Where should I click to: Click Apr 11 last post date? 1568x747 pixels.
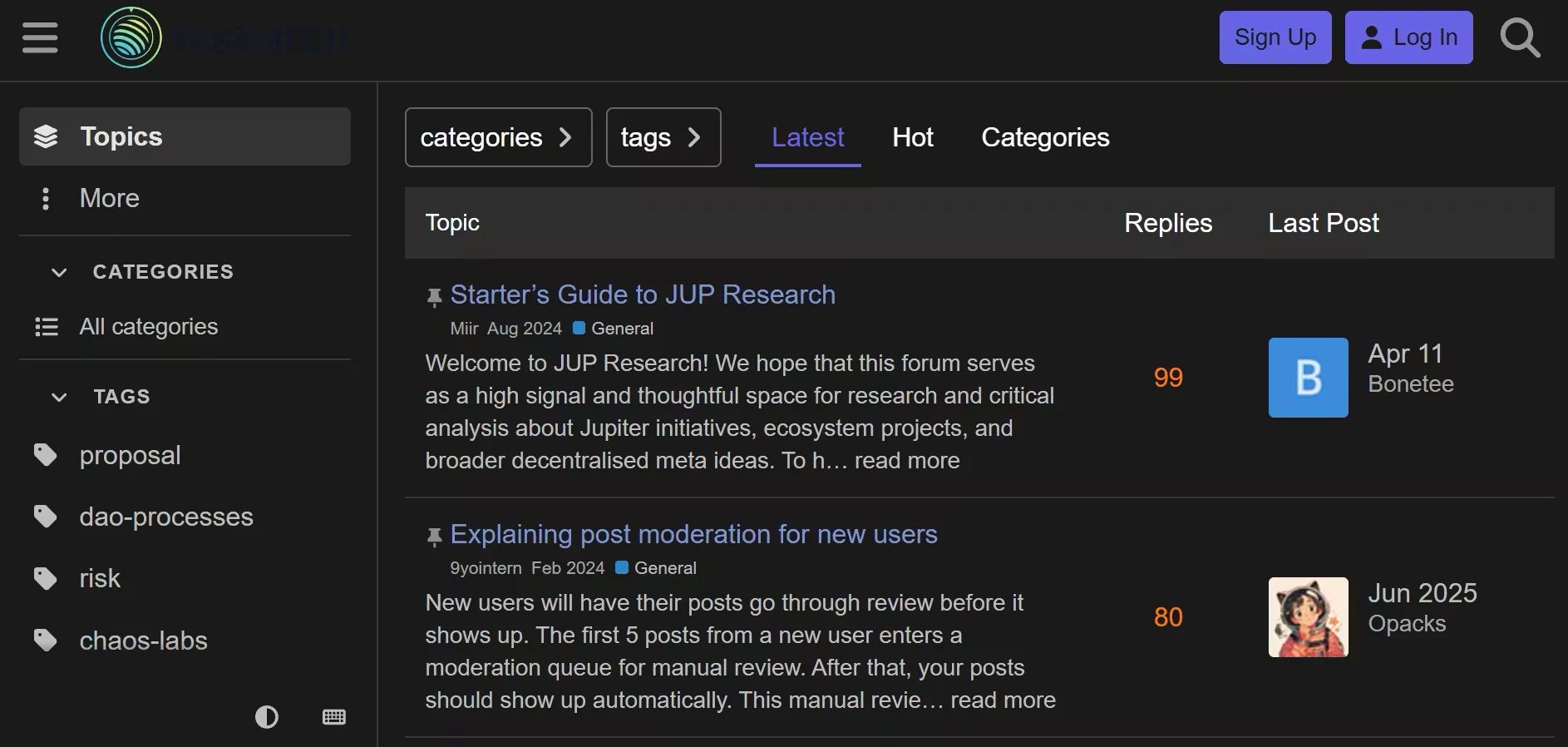click(1405, 354)
